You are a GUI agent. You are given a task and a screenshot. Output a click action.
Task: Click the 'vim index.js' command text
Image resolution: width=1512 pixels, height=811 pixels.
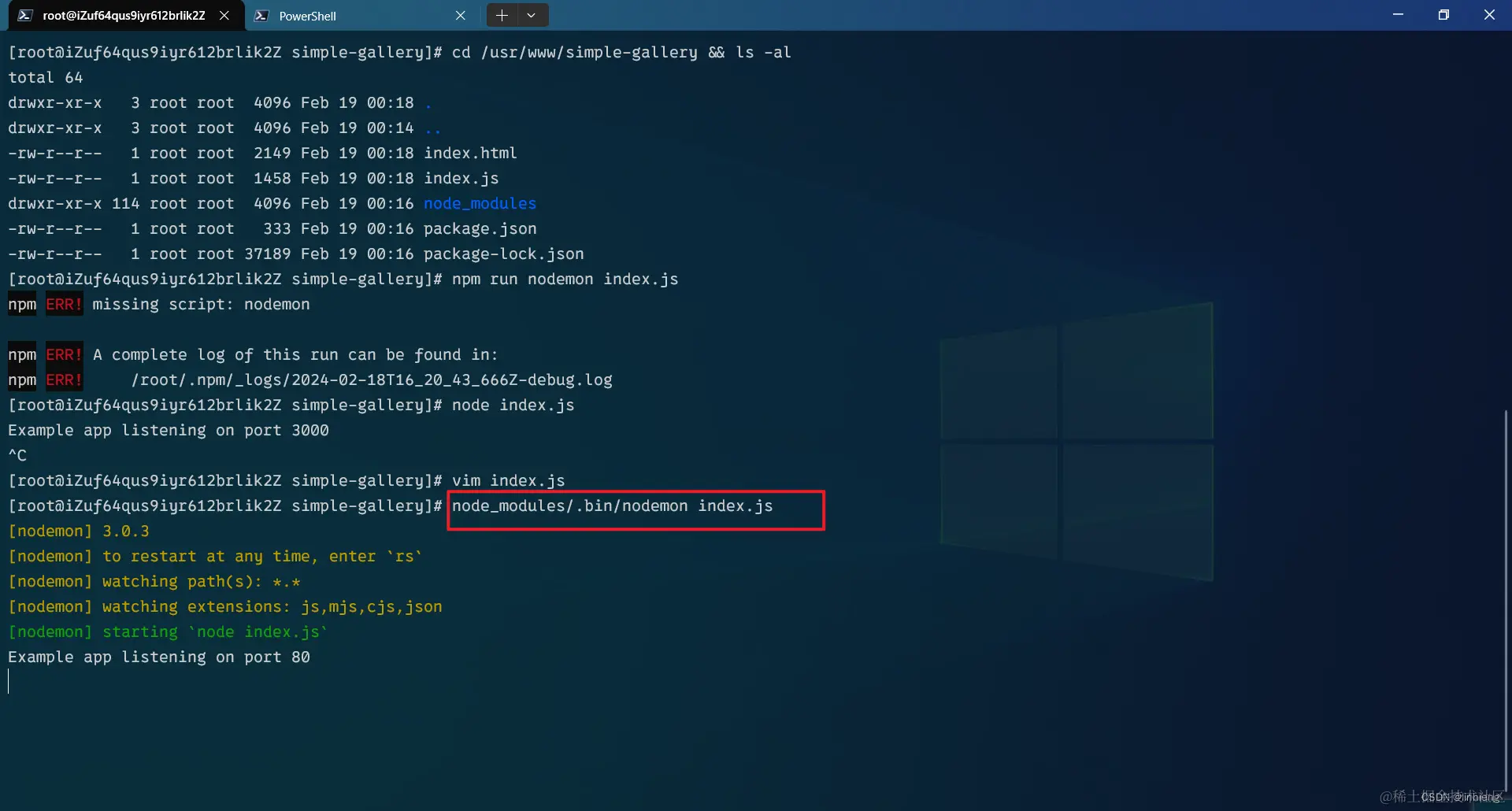click(x=509, y=480)
